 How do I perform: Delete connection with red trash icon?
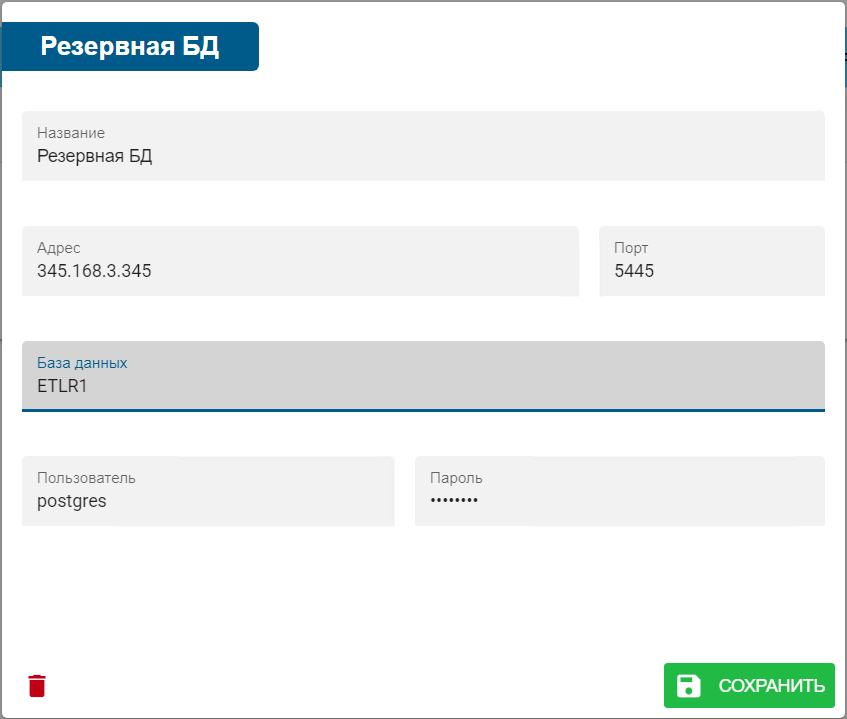click(37, 686)
